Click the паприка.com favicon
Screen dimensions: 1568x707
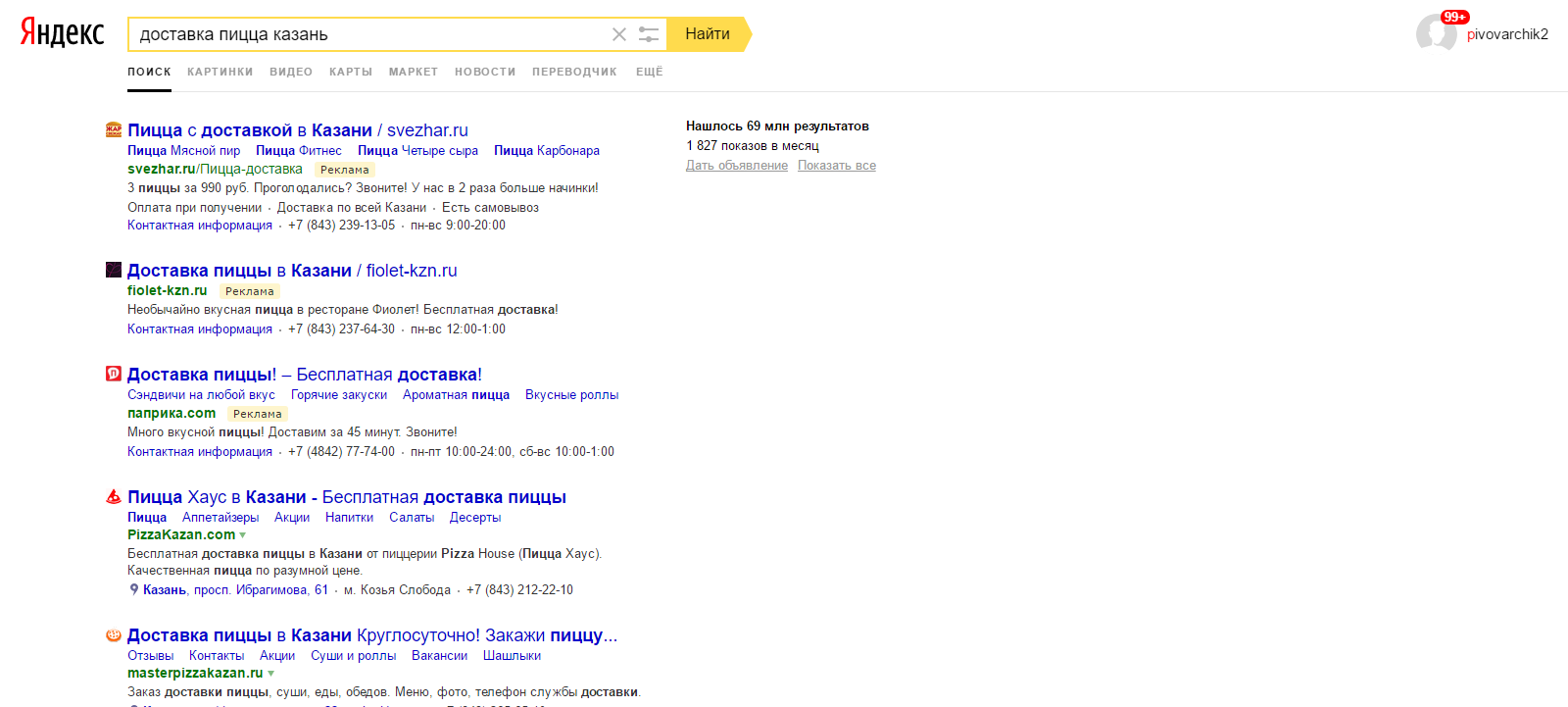click(114, 374)
